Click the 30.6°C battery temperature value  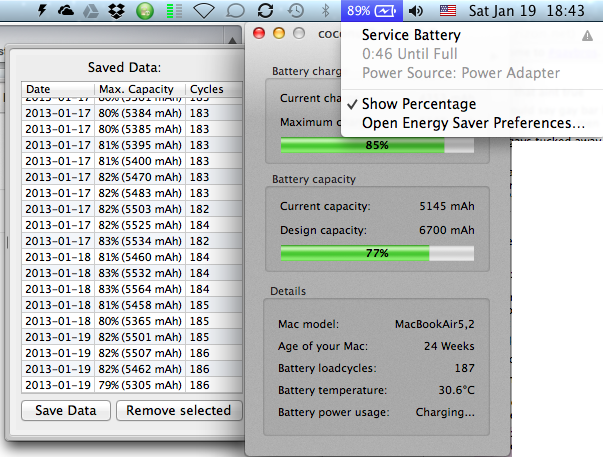click(456, 390)
